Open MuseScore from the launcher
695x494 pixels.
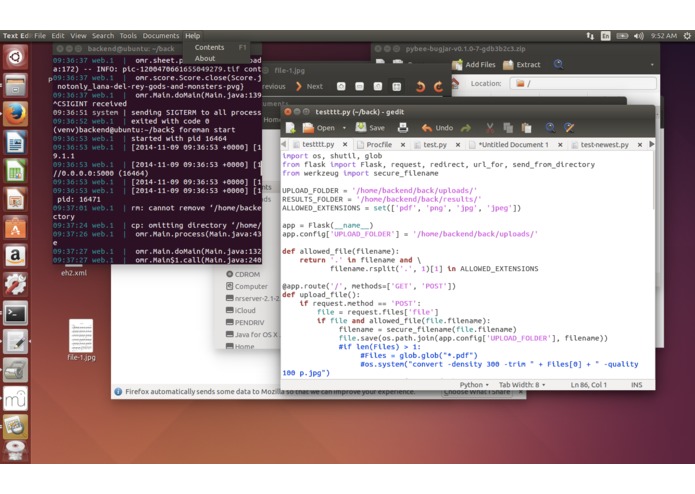(16, 398)
